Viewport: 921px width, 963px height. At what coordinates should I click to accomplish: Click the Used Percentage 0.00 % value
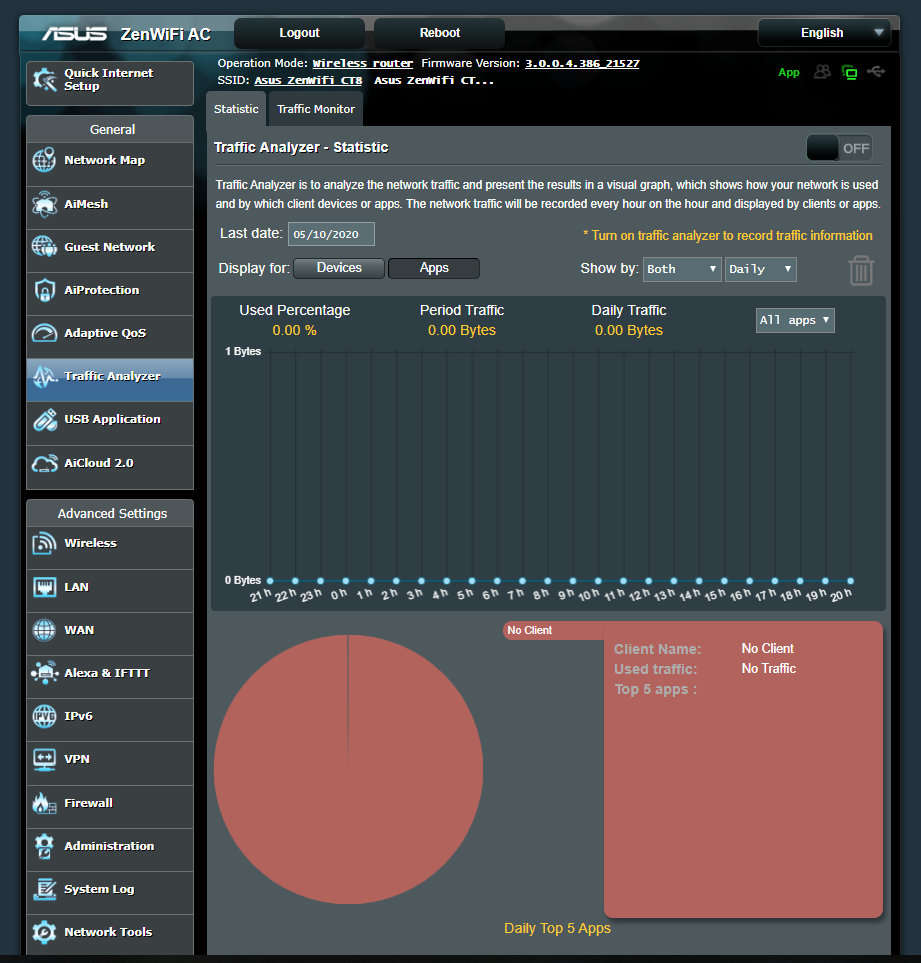point(295,330)
